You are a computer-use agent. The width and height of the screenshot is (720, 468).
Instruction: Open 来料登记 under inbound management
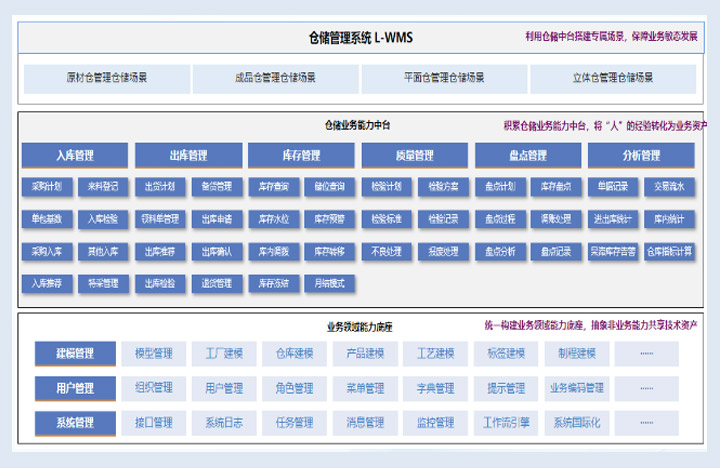click(x=103, y=186)
